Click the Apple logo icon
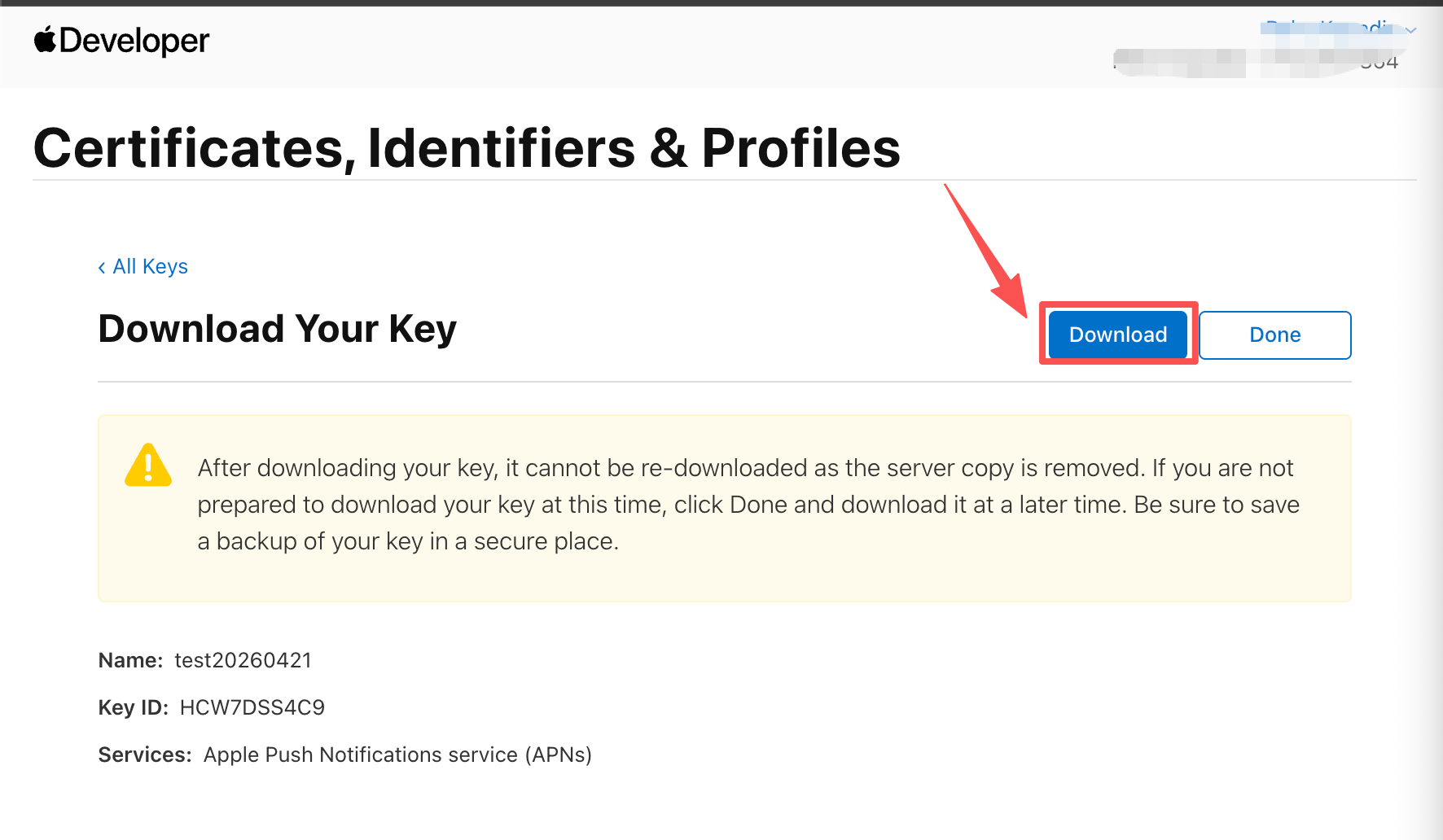Image resolution: width=1443 pixels, height=840 pixels. point(45,39)
